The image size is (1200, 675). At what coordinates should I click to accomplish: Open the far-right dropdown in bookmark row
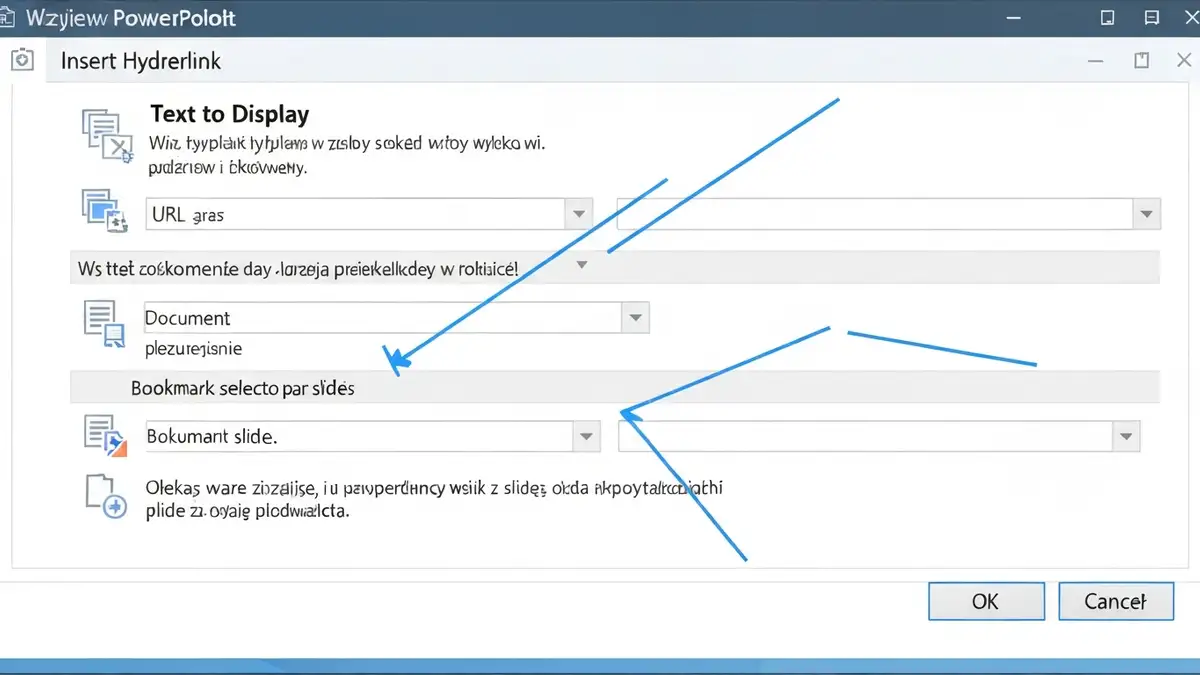tap(1127, 437)
